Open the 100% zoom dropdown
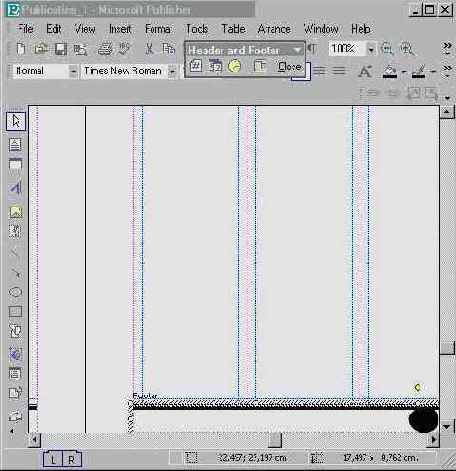 point(371,49)
